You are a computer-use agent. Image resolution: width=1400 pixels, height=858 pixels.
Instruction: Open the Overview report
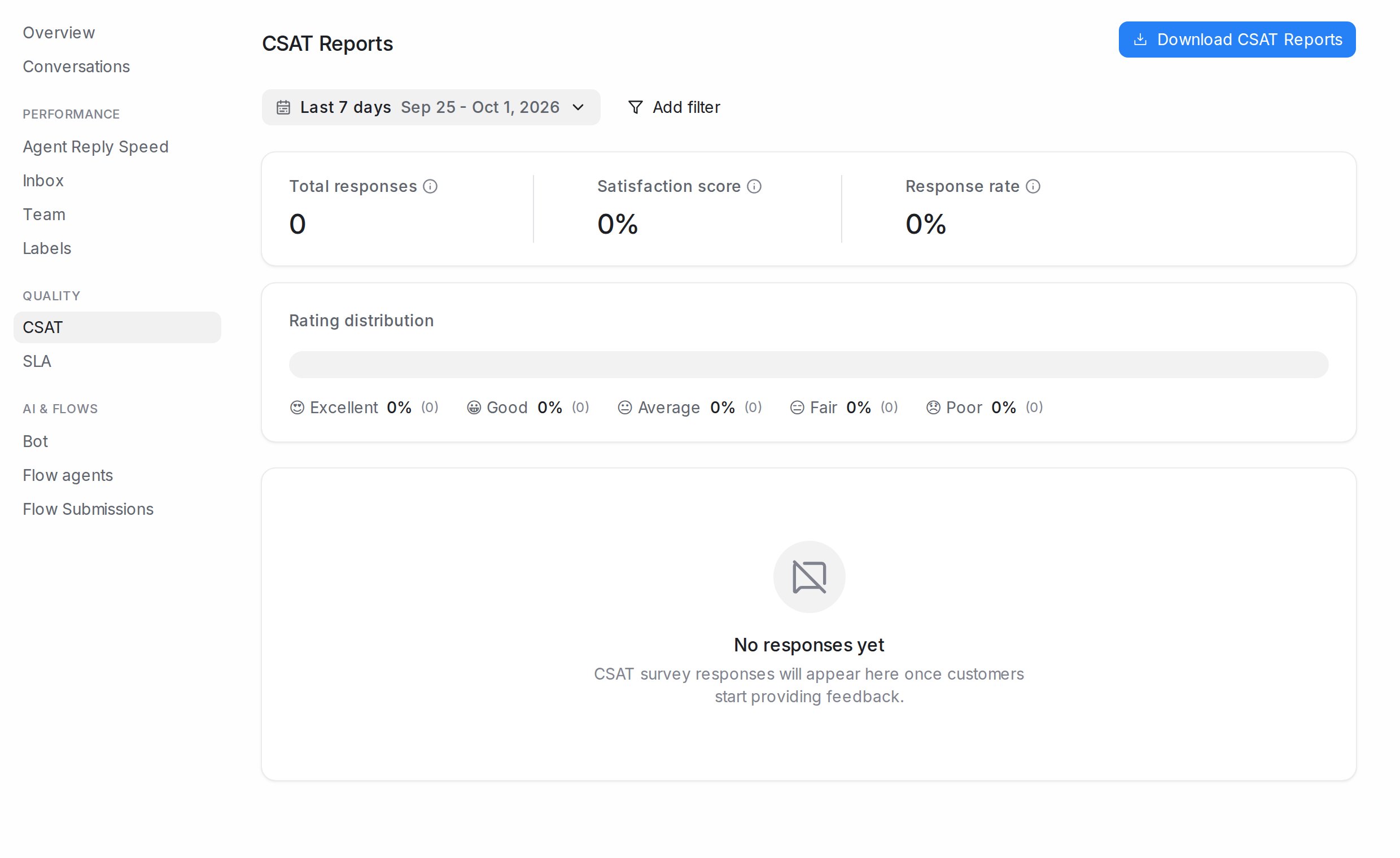59,33
